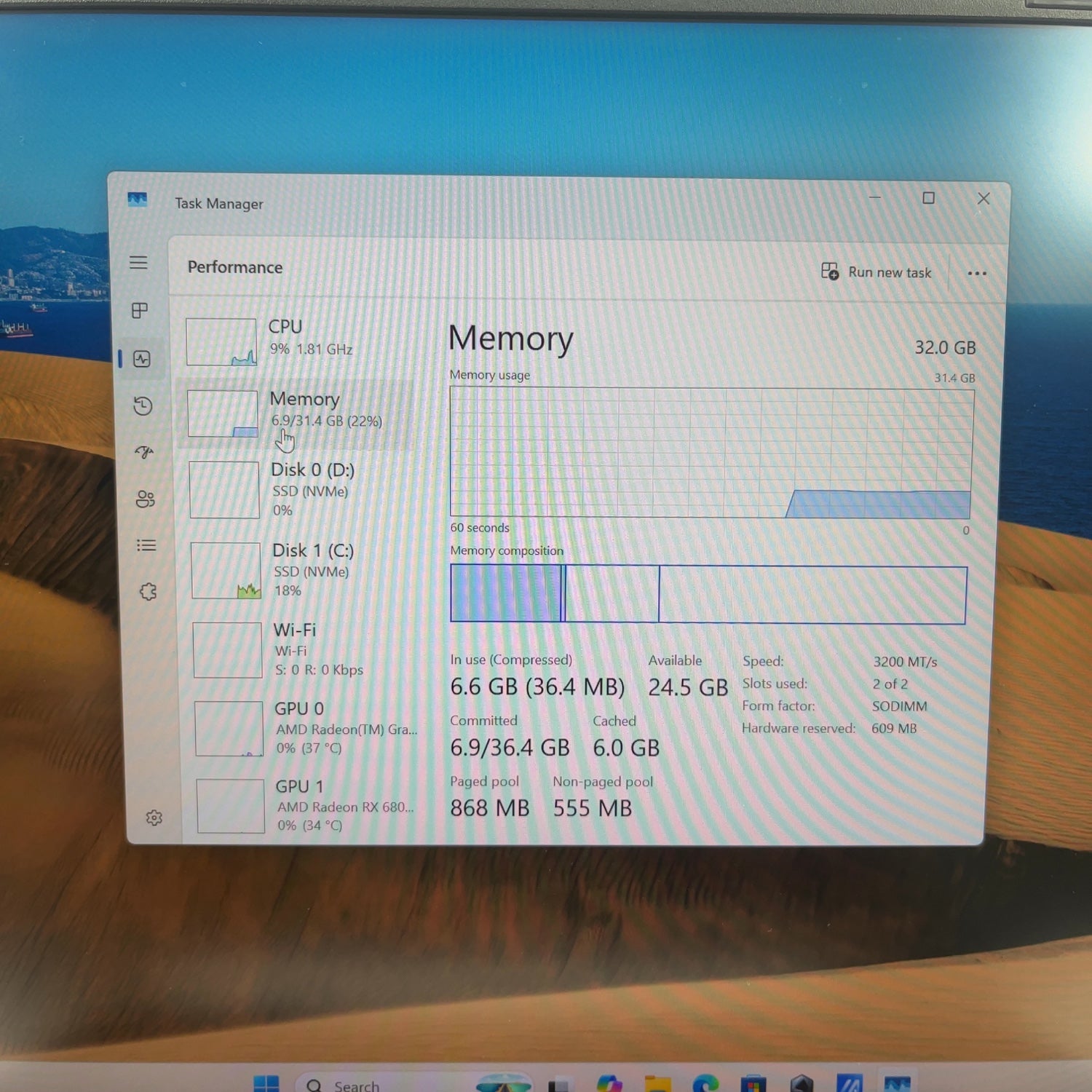
Task: Open the Users sidebar icon
Action: tap(146, 499)
